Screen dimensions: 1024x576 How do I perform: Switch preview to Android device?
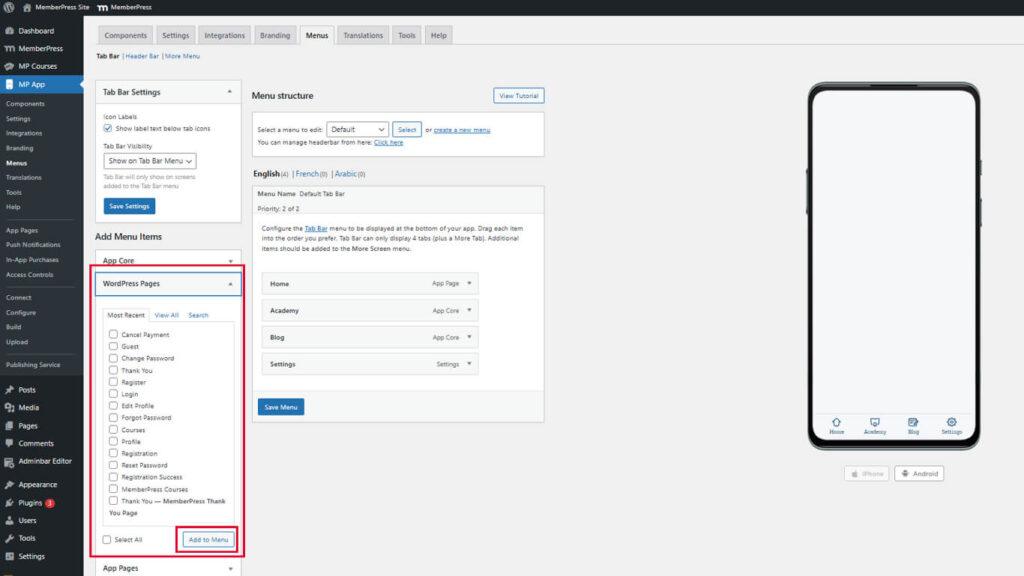(x=918, y=473)
